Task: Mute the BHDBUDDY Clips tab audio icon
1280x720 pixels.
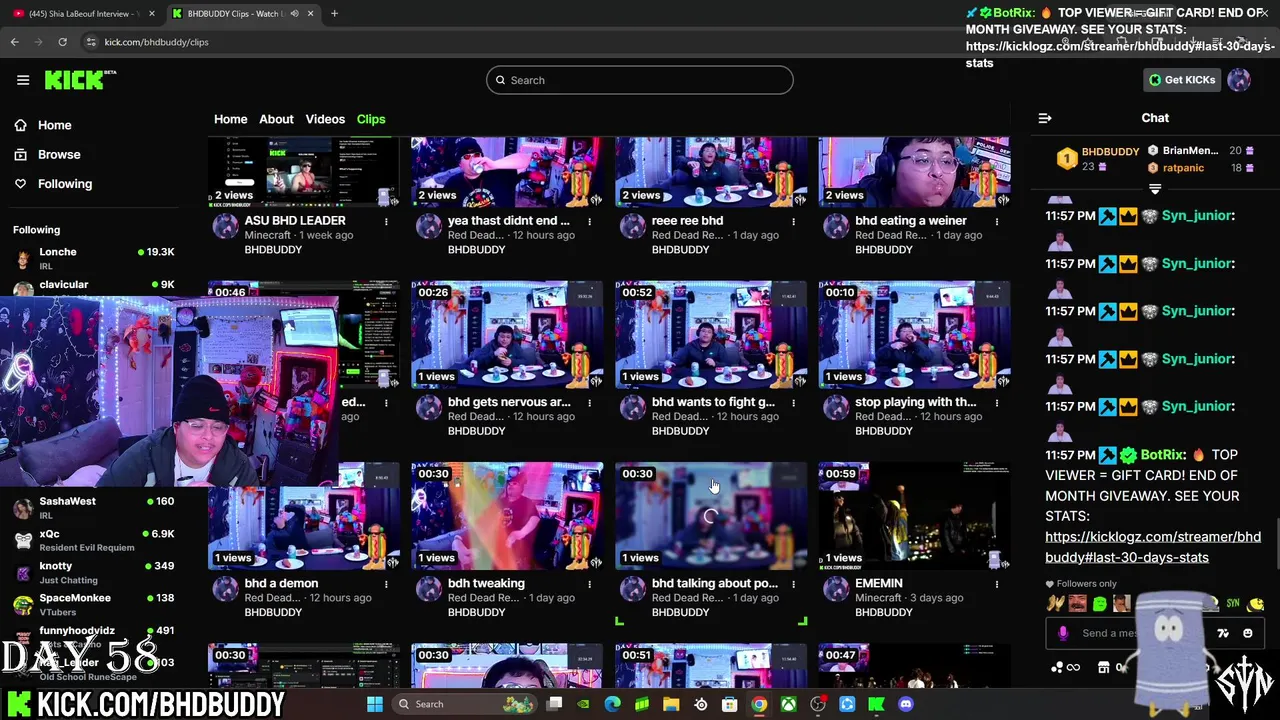Action: click(294, 14)
